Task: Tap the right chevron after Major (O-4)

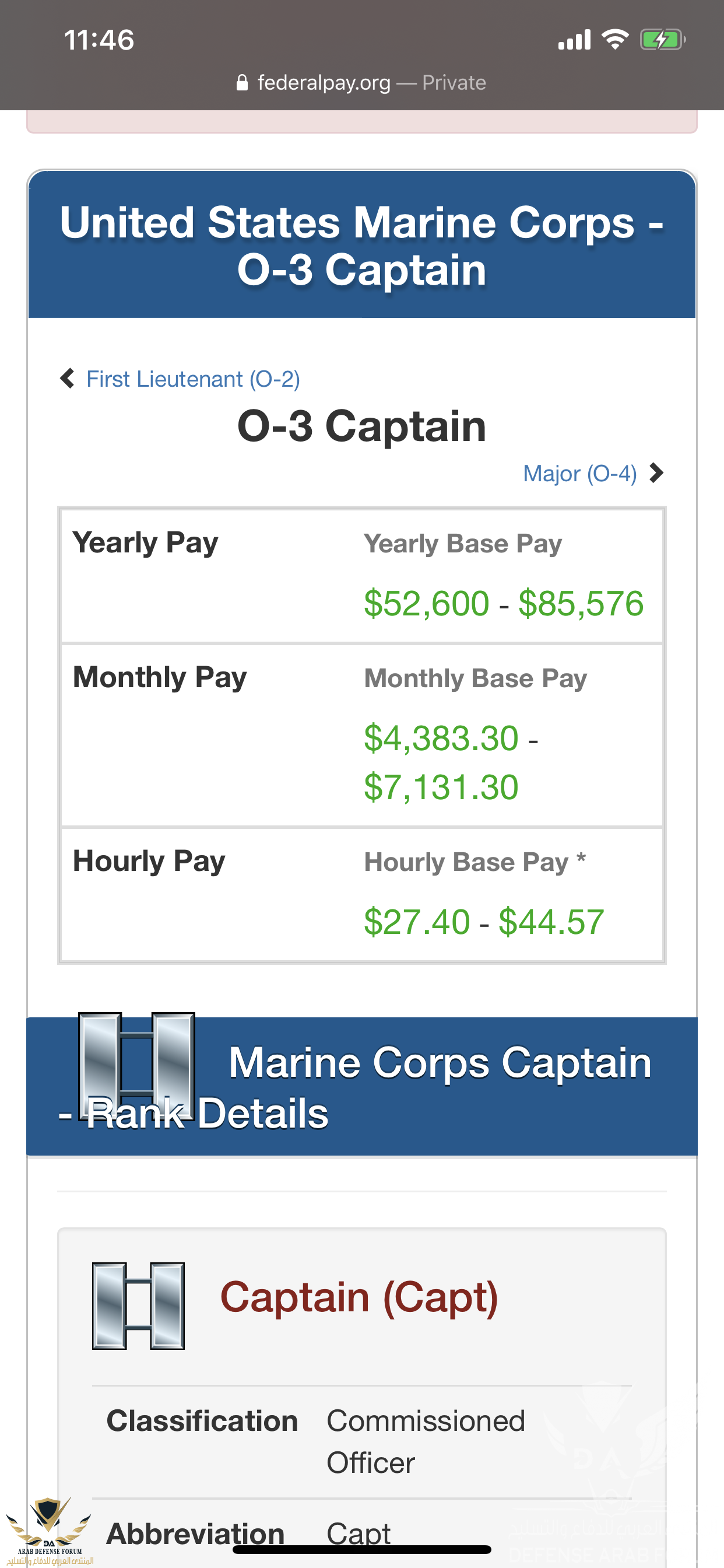Action: (x=656, y=473)
